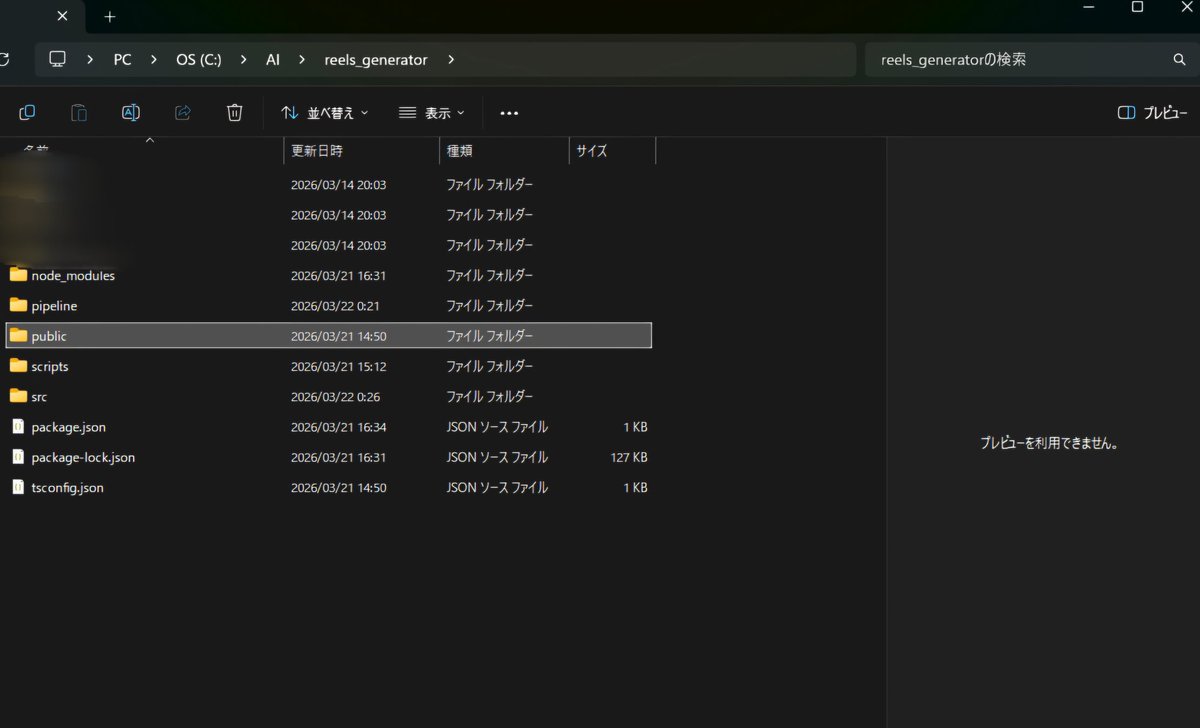Maximize the Explorer window
1200x728 pixels.
[1137, 7]
